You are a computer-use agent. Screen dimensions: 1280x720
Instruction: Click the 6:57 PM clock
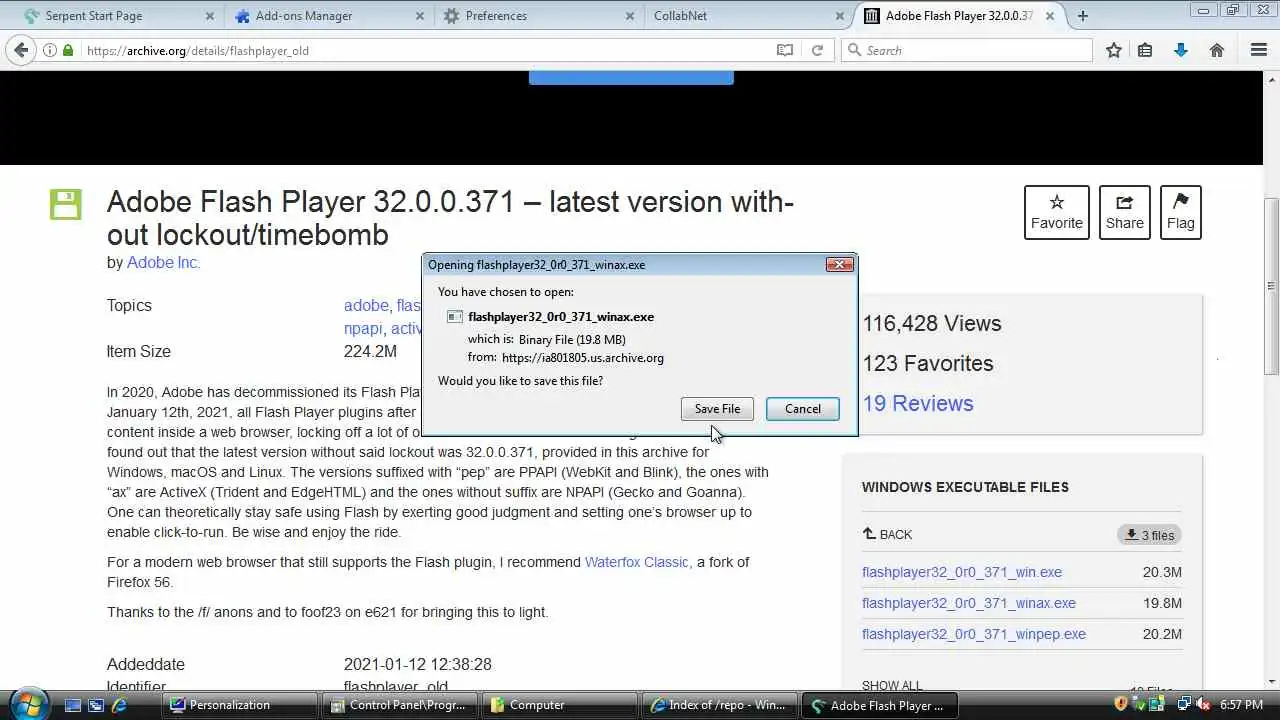click(x=1240, y=705)
